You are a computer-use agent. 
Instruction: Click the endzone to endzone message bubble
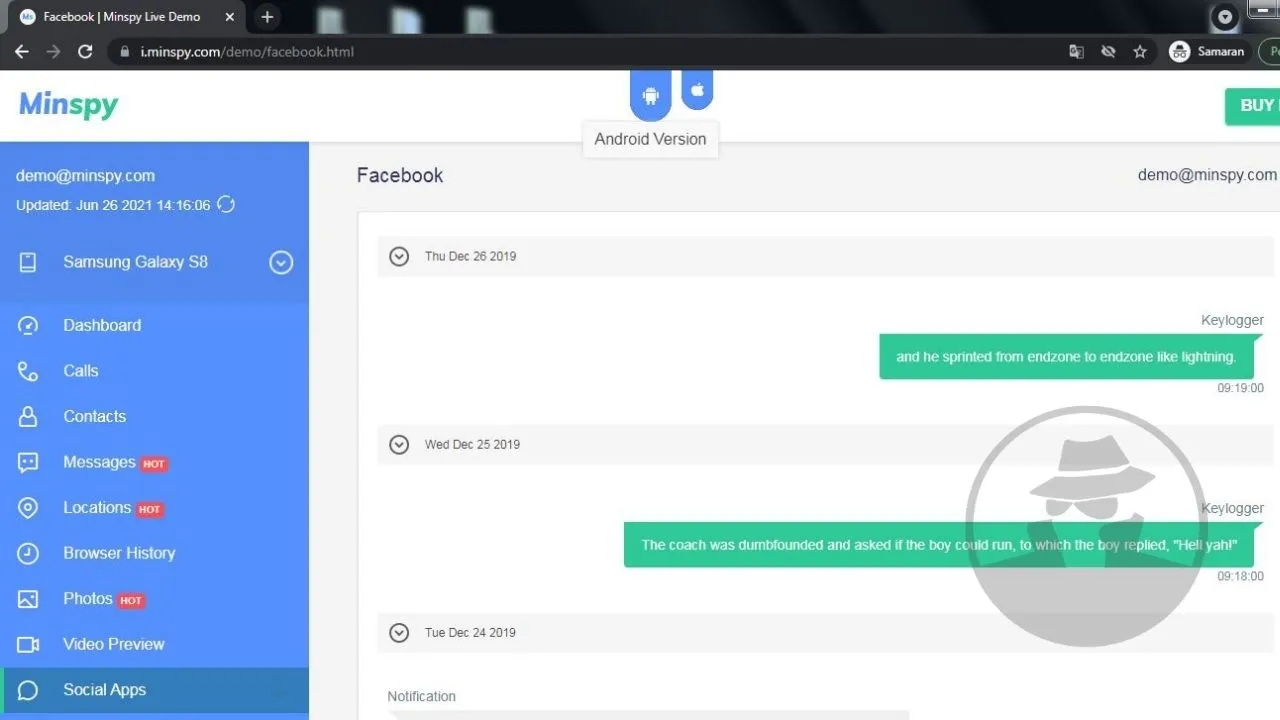tap(1066, 357)
